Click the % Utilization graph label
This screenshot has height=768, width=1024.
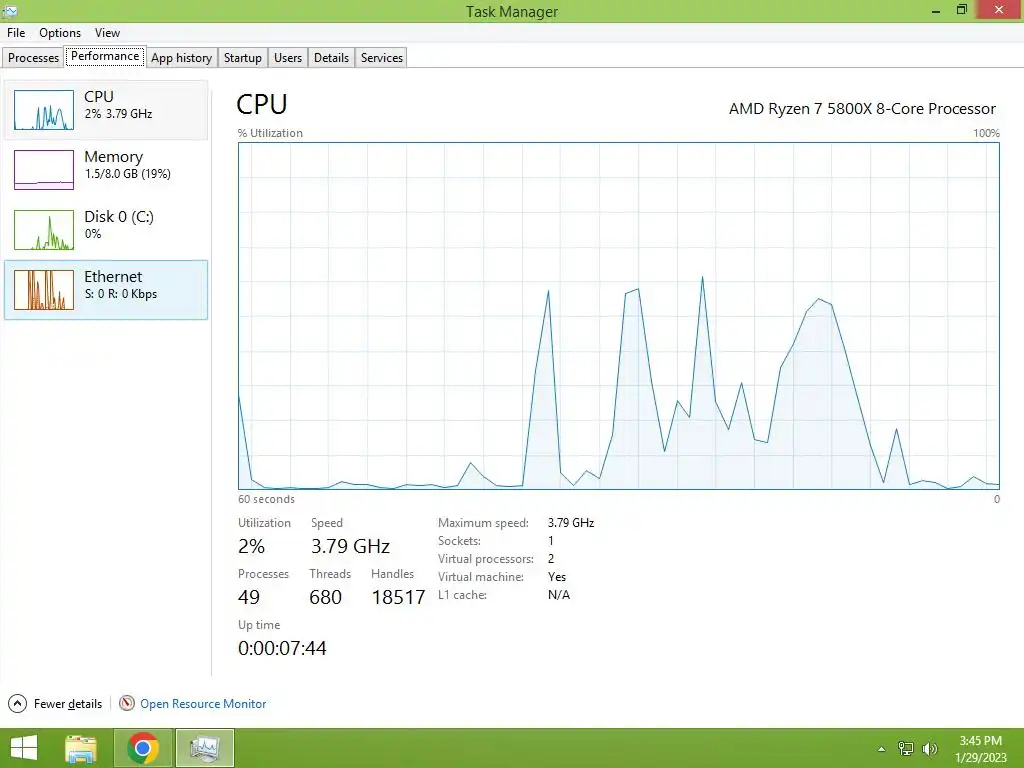(x=270, y=133)
